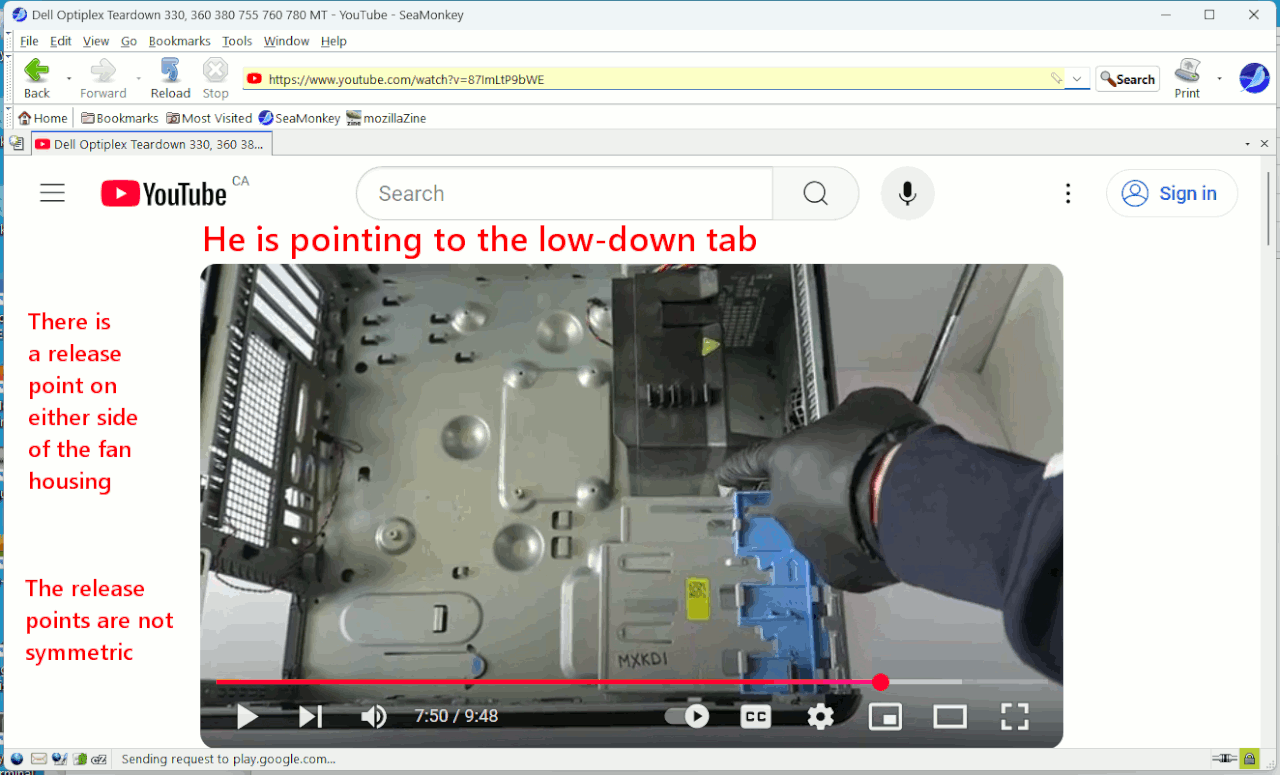Click the padlock security icon in status bar
This screenshot has height=775, width=1280.
[1250, 759]
